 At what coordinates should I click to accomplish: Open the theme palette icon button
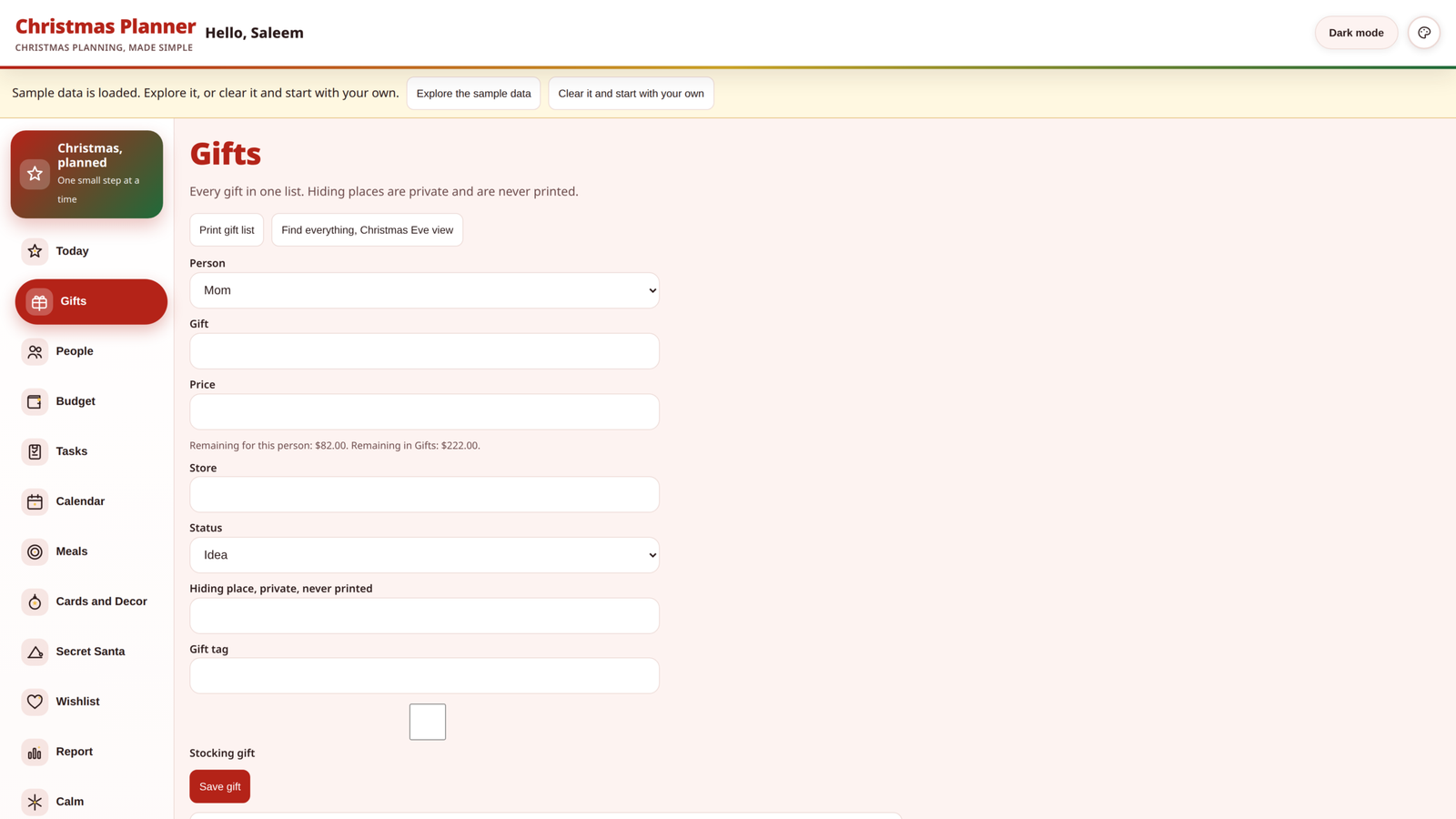tap(1424, 33)
